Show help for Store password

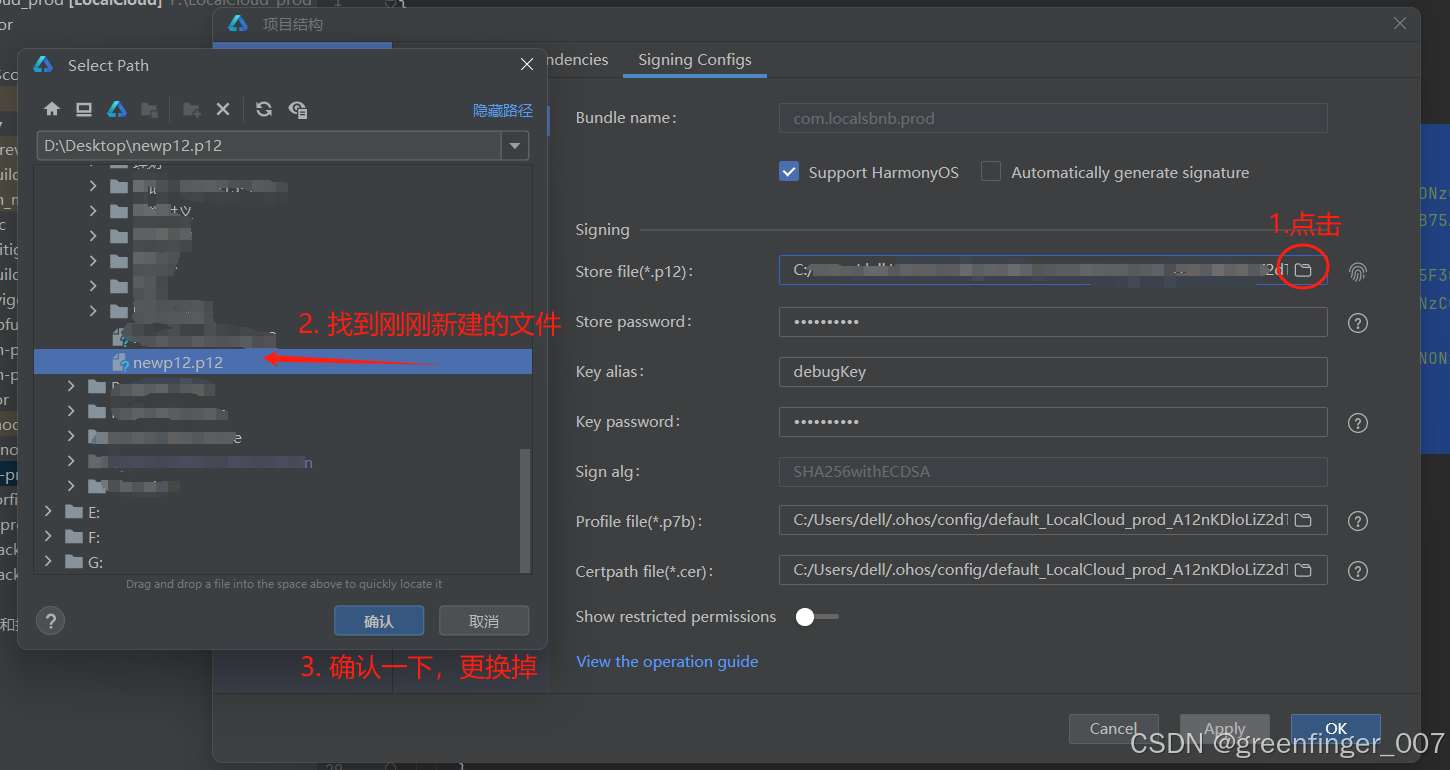tap(1357, 323)
